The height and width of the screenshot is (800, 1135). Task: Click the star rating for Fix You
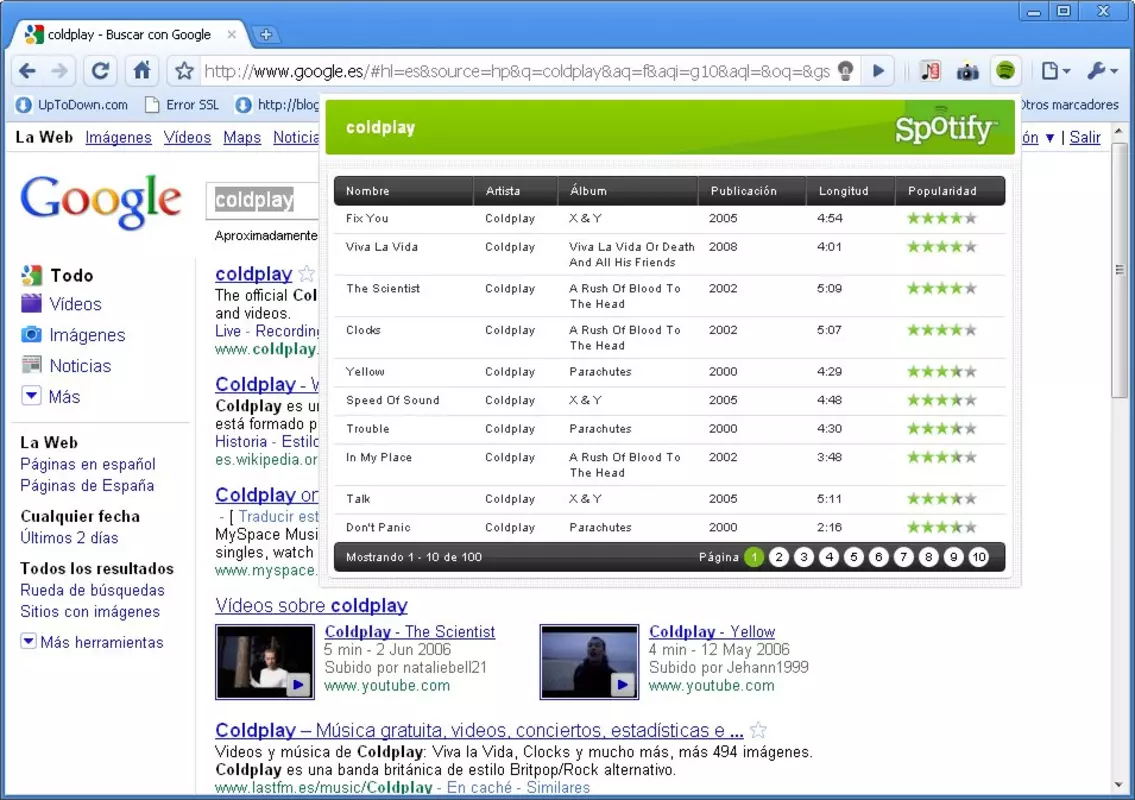[x=942, y=219]
